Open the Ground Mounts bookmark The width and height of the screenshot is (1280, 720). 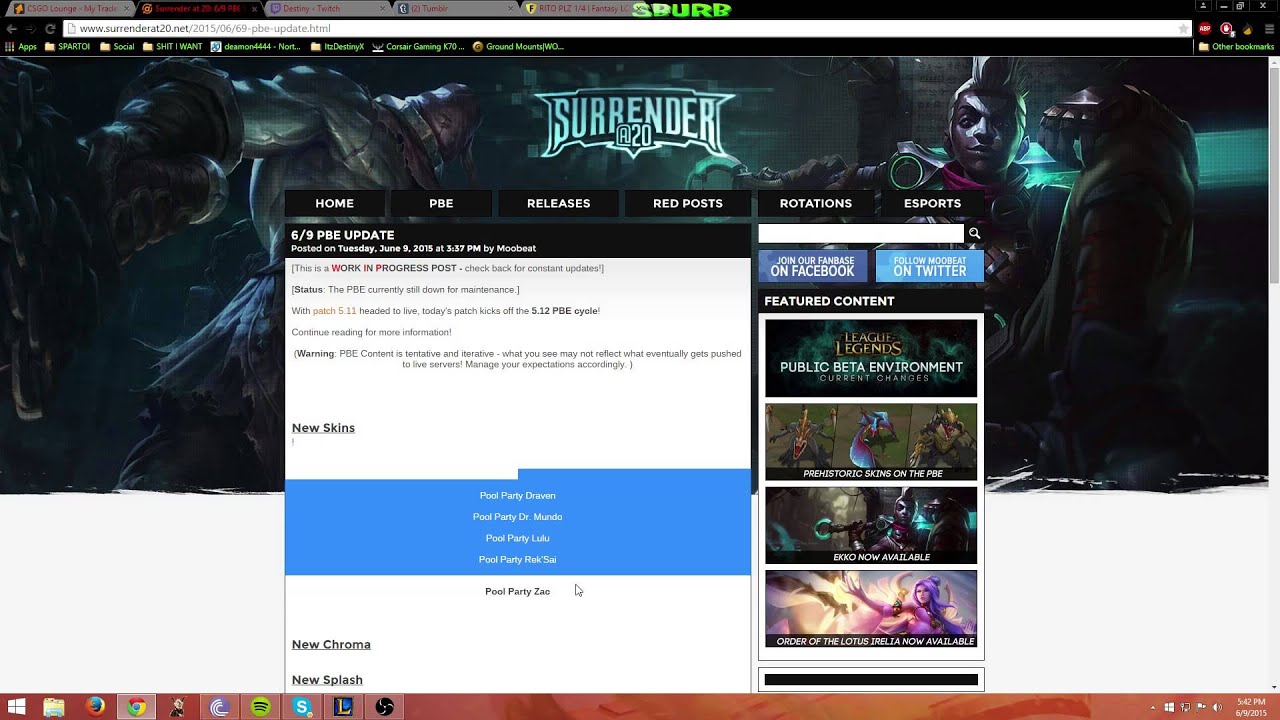point(518,47)
